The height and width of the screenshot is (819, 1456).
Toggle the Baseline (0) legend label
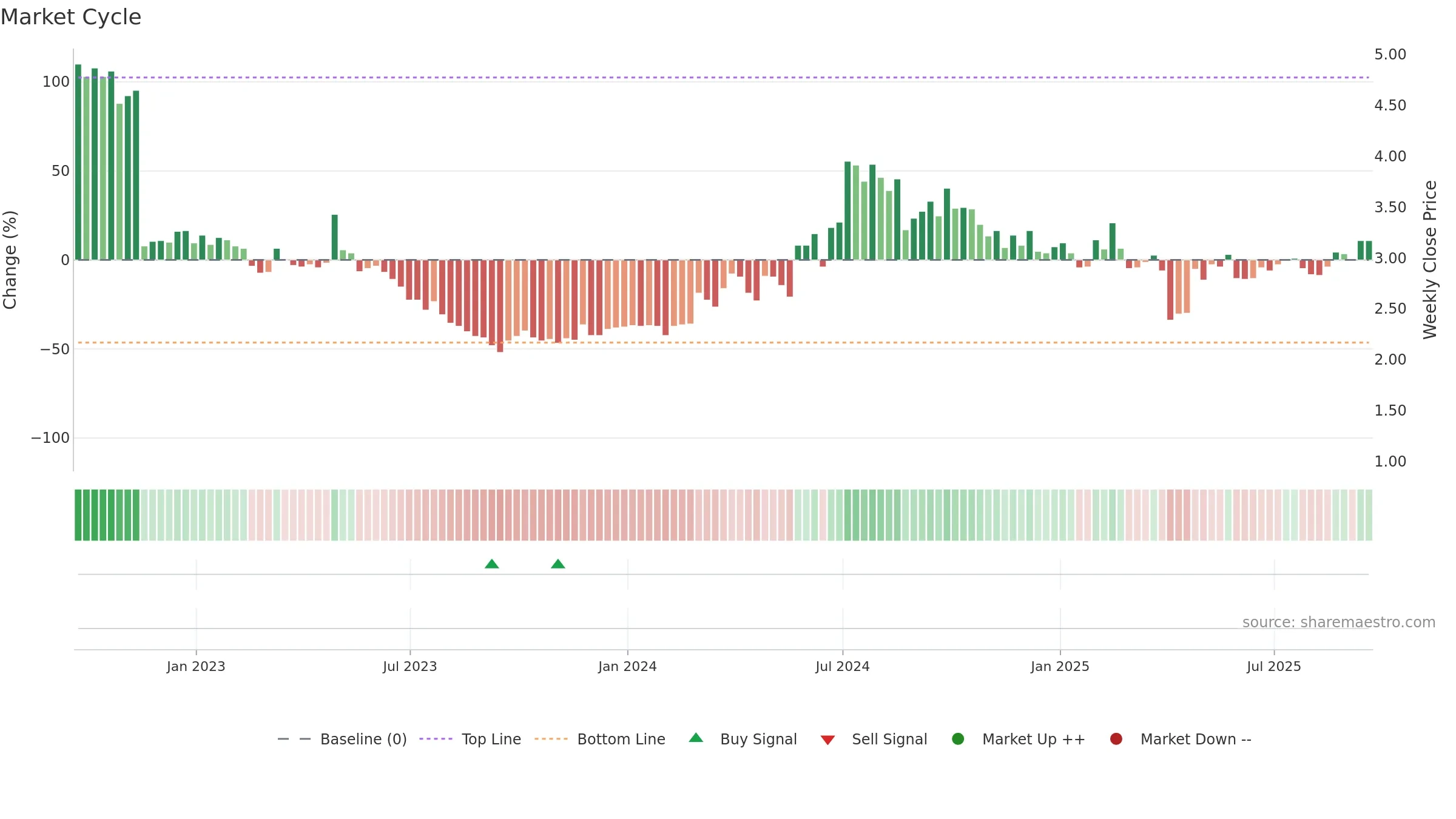point(363,740)
